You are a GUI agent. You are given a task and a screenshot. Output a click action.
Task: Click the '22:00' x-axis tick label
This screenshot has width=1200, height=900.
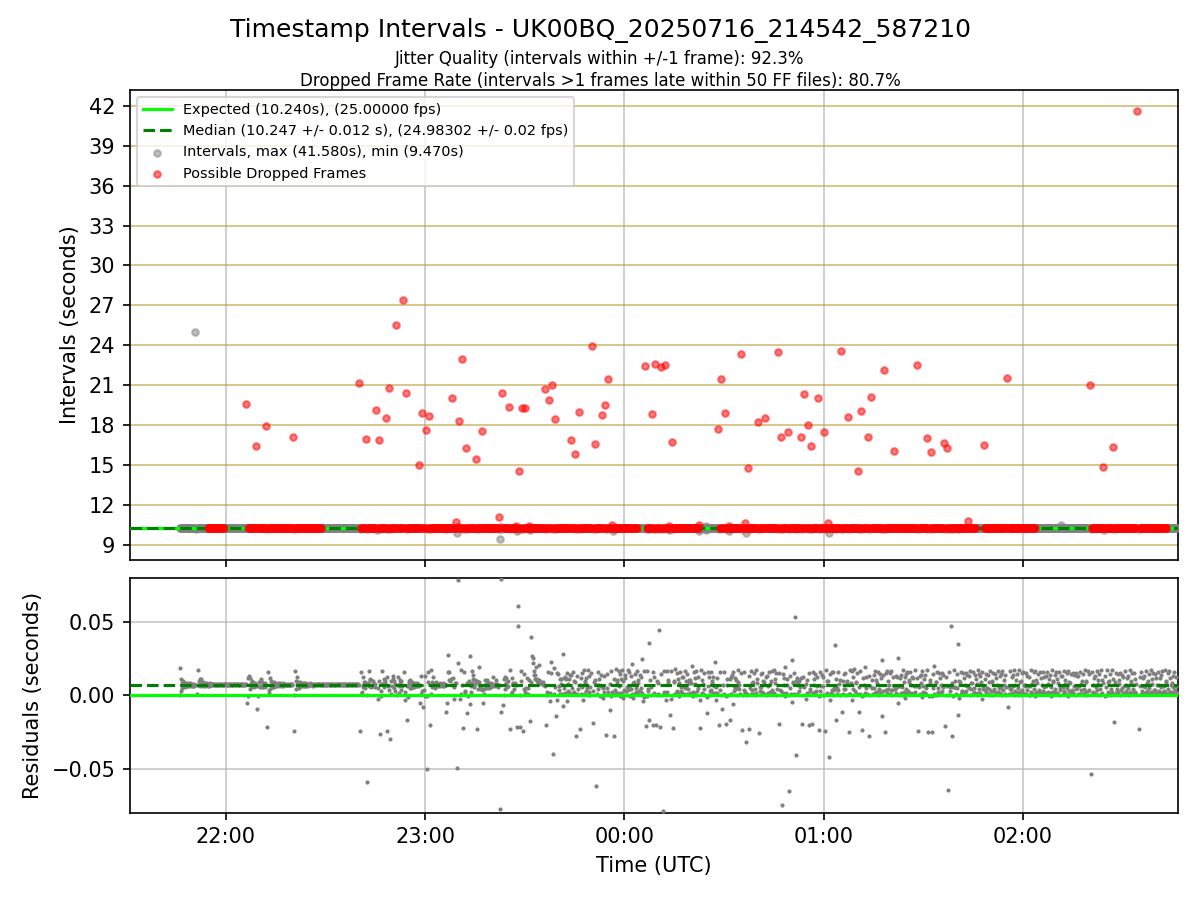click(x=226, y=835)
